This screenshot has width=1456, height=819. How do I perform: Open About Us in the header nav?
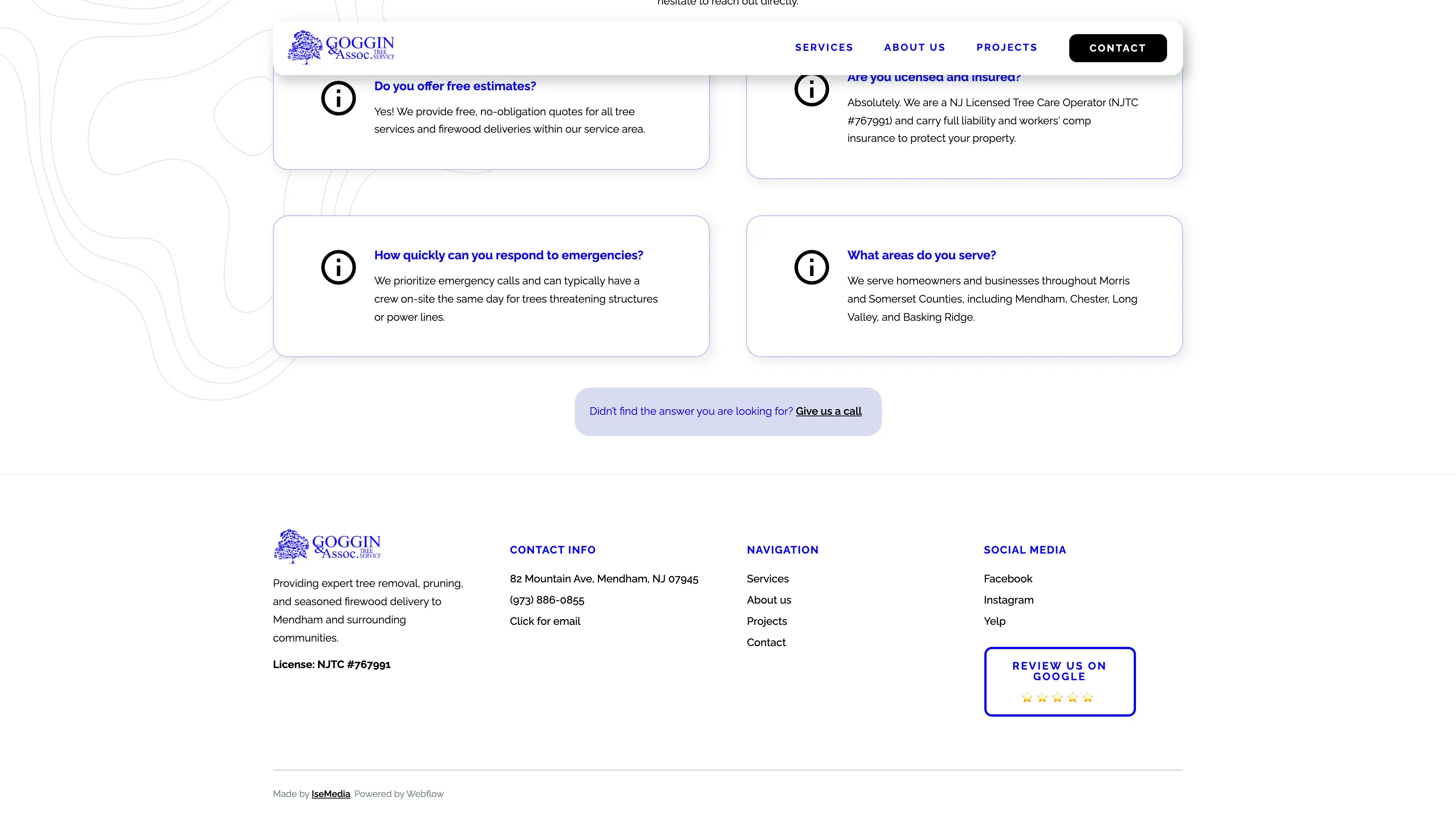coord(914,47)
